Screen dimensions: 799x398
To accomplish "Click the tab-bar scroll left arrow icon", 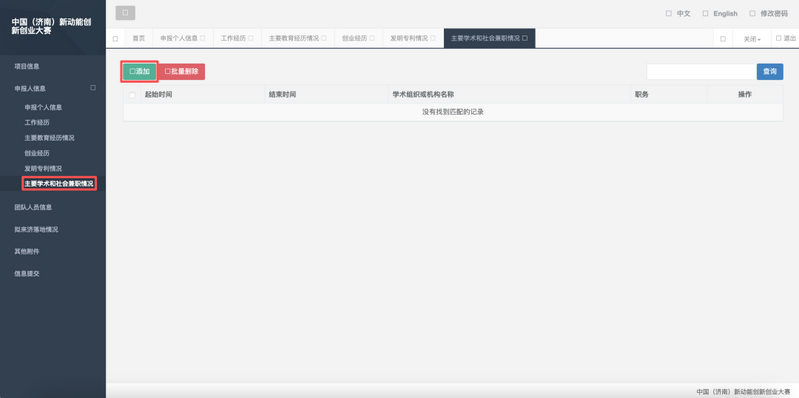I will (x=115, y=39).
